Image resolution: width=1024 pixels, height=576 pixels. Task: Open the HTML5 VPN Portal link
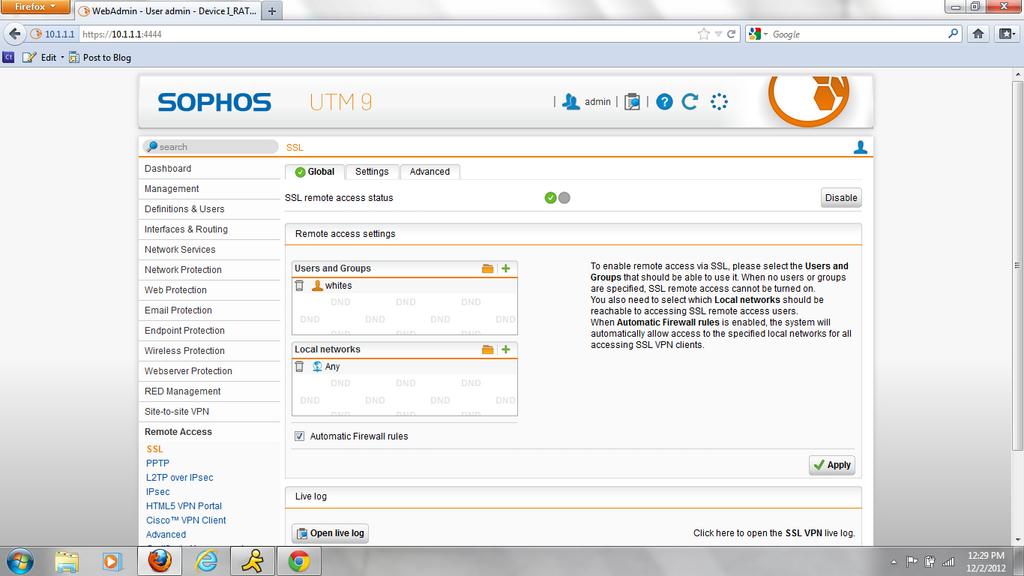[x=184, y=506]
